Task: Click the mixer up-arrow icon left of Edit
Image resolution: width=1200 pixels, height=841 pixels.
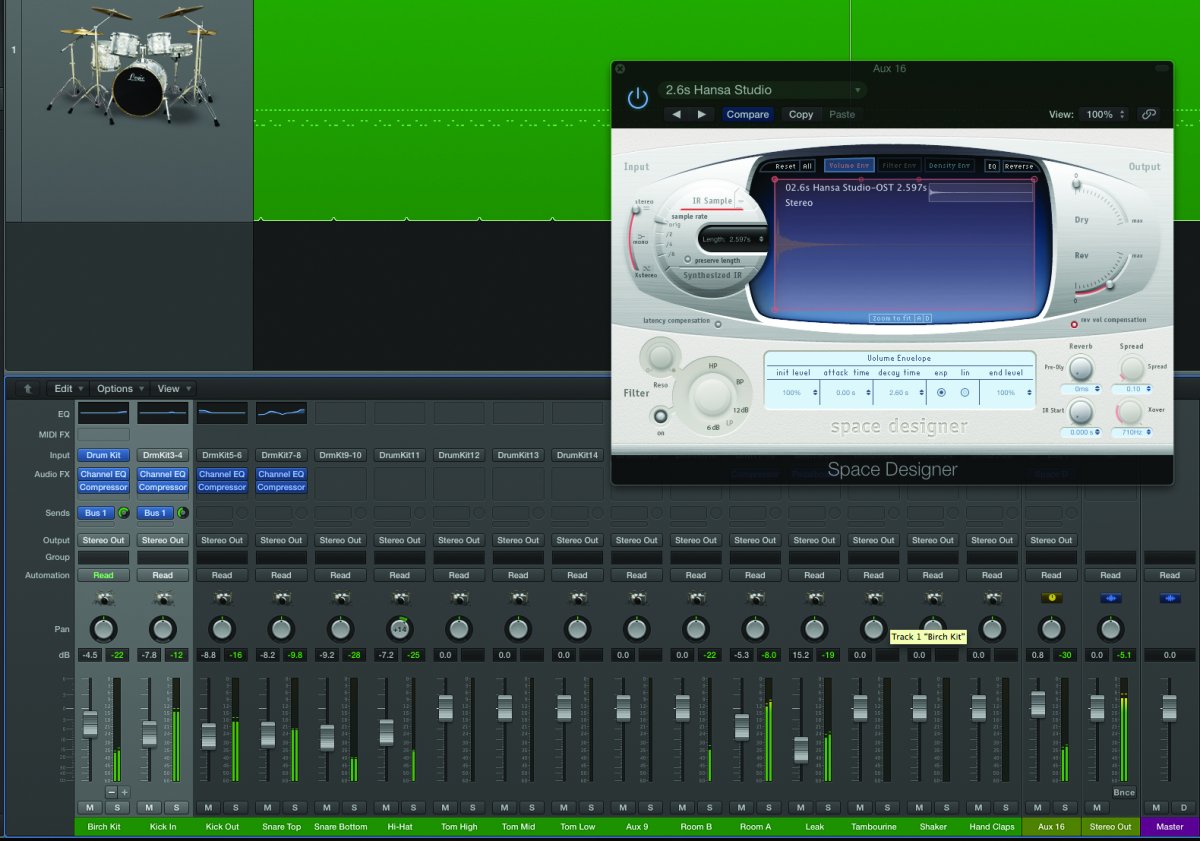Action: coord(27,389)
